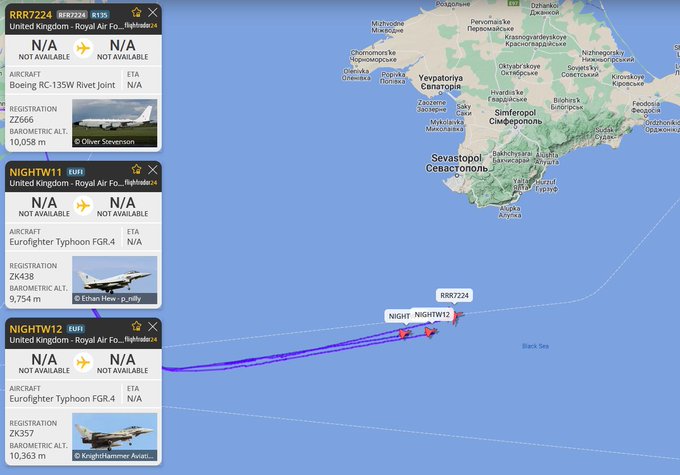Dismiss the NIGHTW11 flight panel

pyautogui.click(x=153, y=170)
